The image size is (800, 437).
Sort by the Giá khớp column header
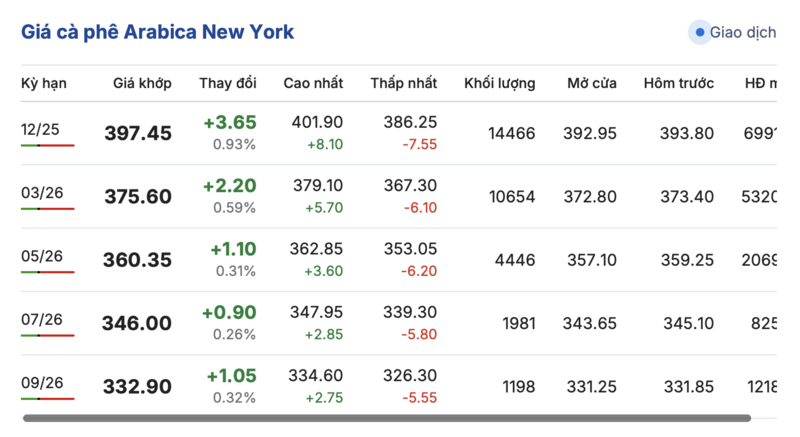coord(142,83)
